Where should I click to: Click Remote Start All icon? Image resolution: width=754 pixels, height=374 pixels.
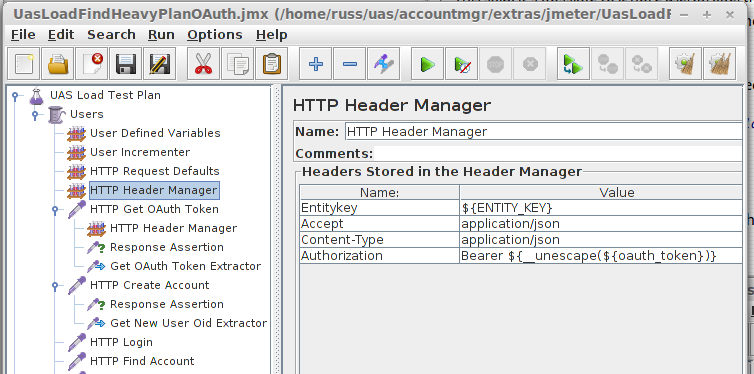(x=573, y=63)
